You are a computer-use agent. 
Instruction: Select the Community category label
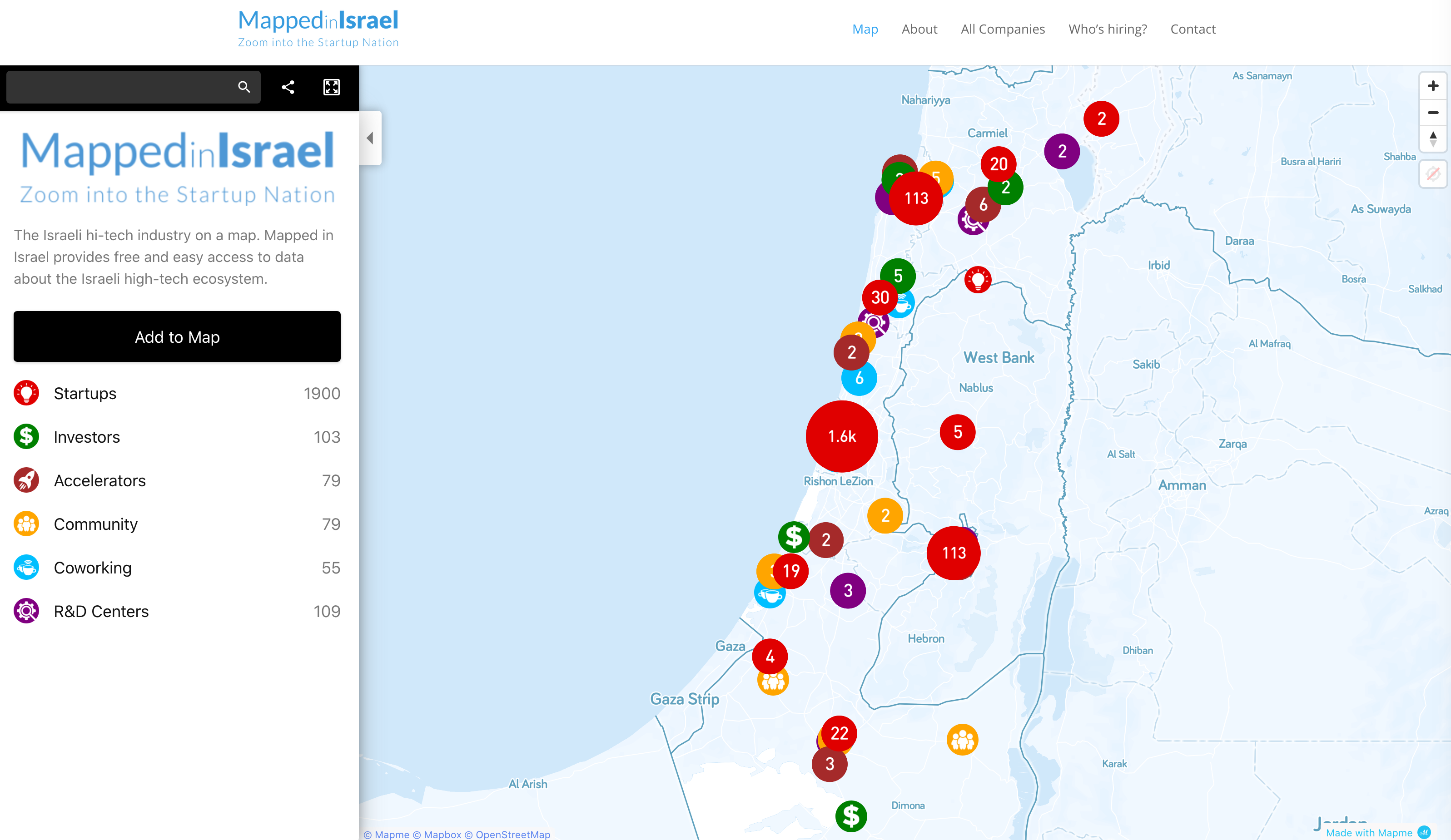pos(95,524)
